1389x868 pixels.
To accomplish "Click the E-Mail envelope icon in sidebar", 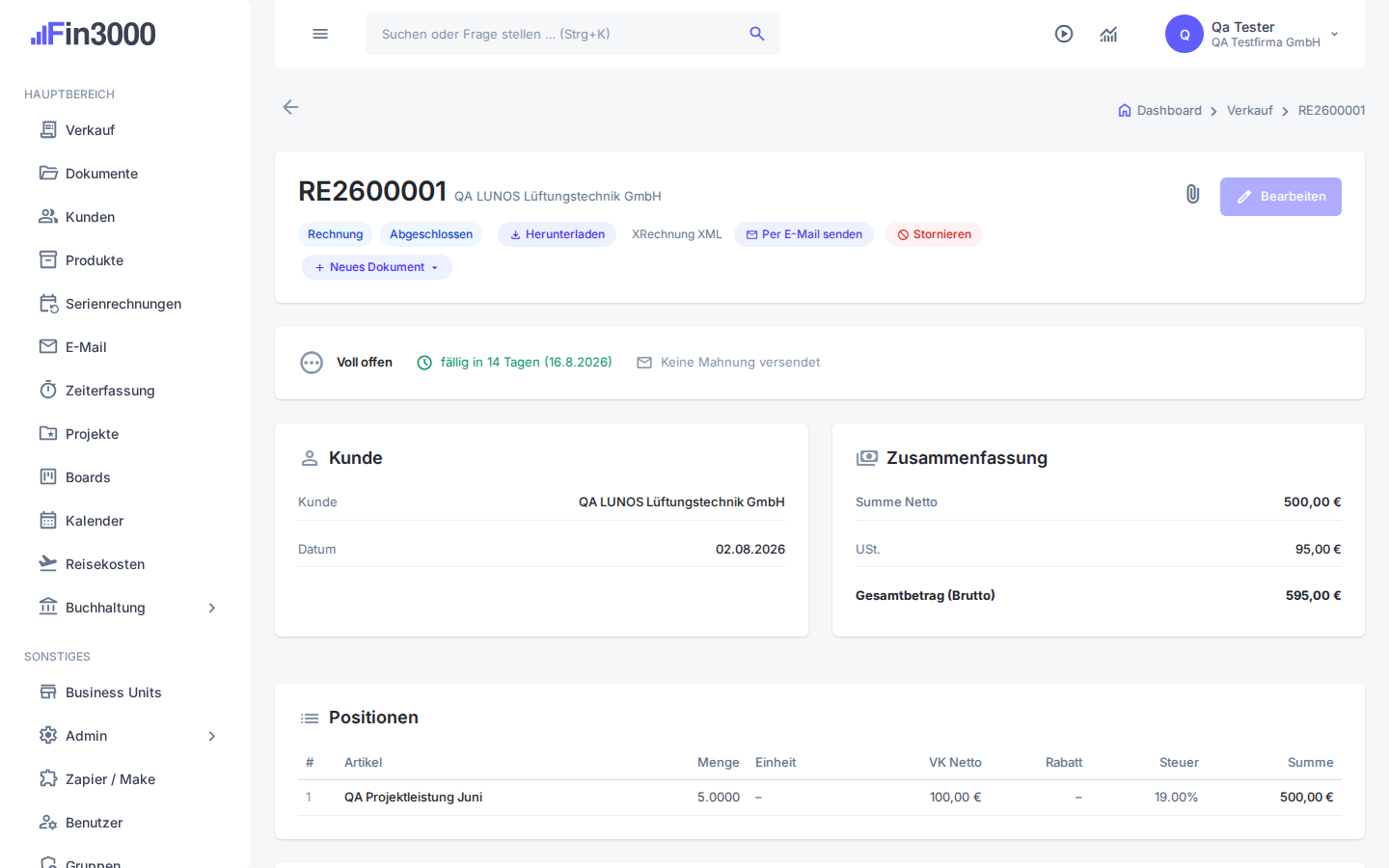I will point(48,346).
